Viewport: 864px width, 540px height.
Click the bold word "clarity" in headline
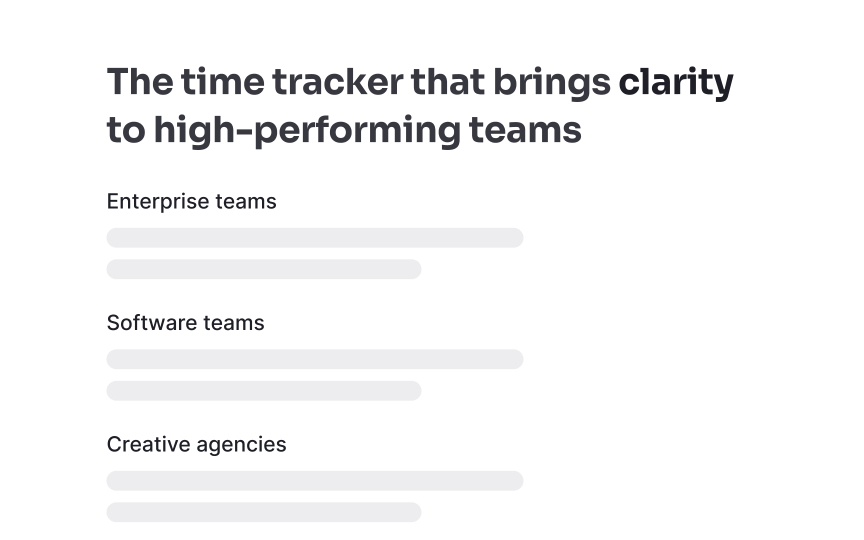pos(676,83)
